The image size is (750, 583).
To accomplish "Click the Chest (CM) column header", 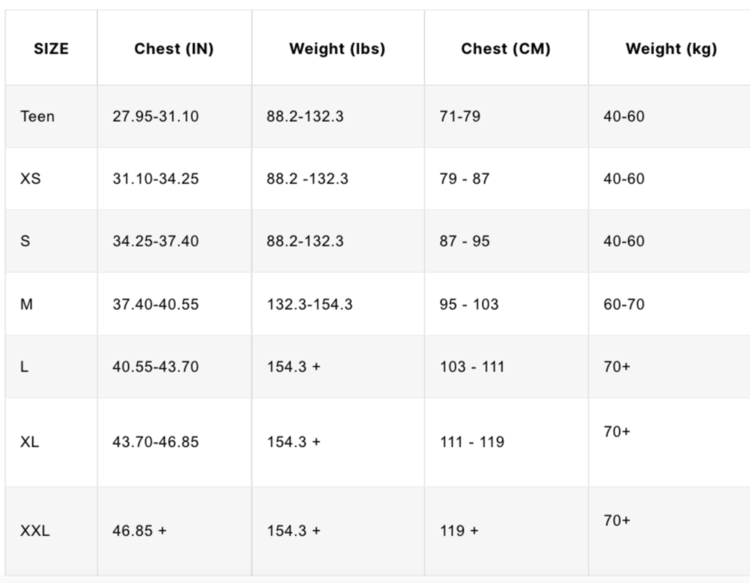I will [x=506, y=48].
